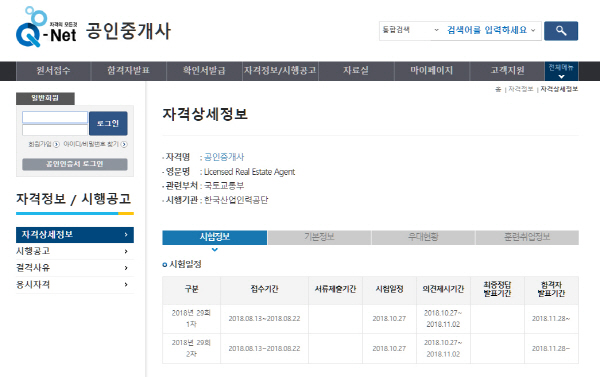
Task: Open the 합격자발표 menu
Action: pyautogui.click(x=128, y=70)
